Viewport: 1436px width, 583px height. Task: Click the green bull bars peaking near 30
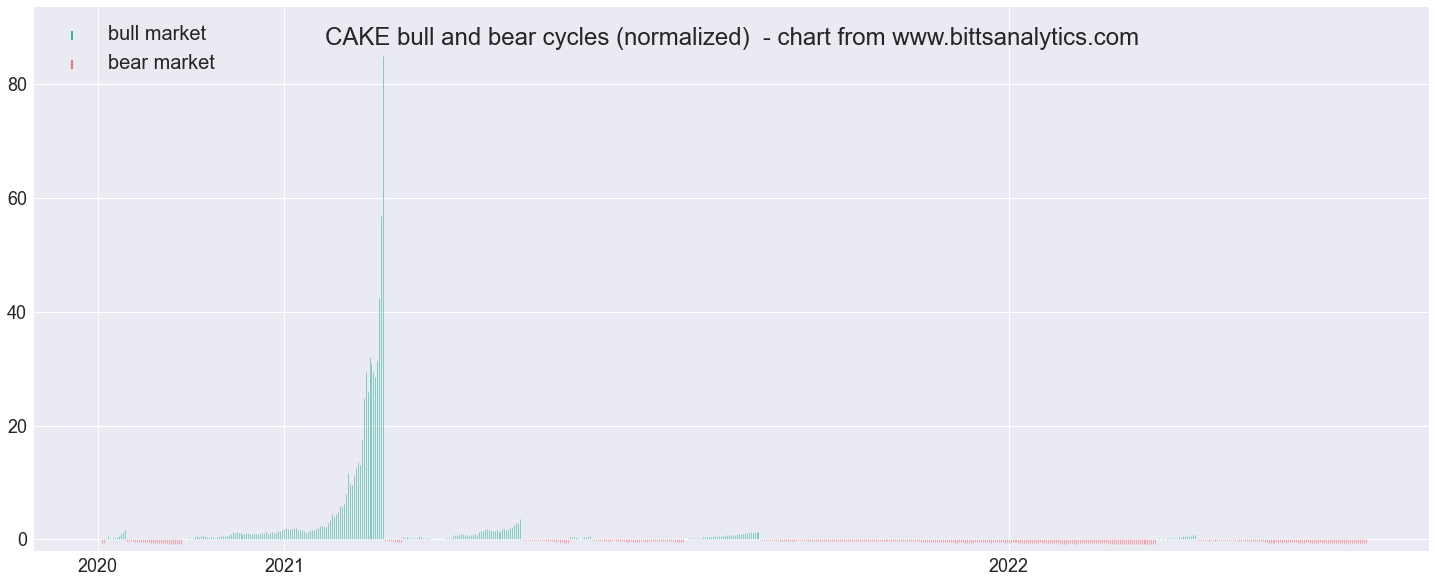tap(370, 450)
